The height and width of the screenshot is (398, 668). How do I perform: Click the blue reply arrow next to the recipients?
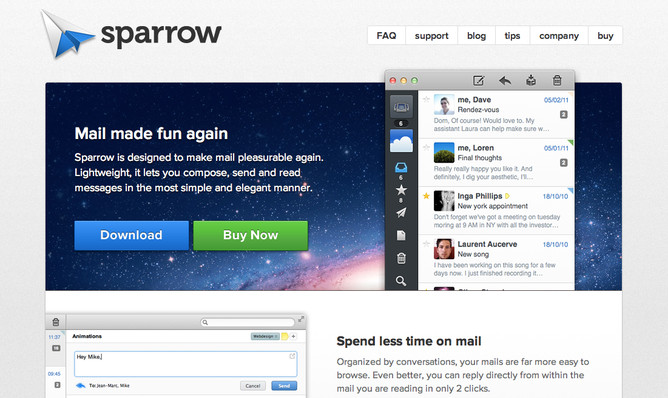pyautogui.click(x=81, y=386)
